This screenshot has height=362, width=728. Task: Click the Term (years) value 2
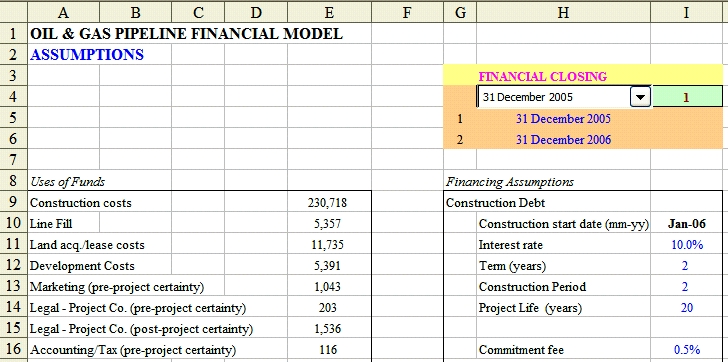coord(685,266)
